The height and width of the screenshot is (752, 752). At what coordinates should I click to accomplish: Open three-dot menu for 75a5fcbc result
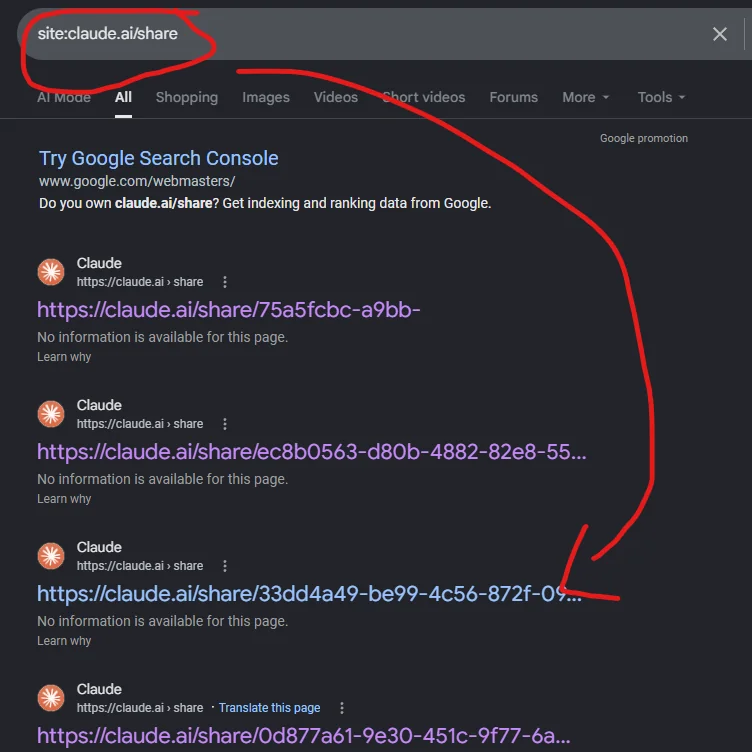click(224, 282)
